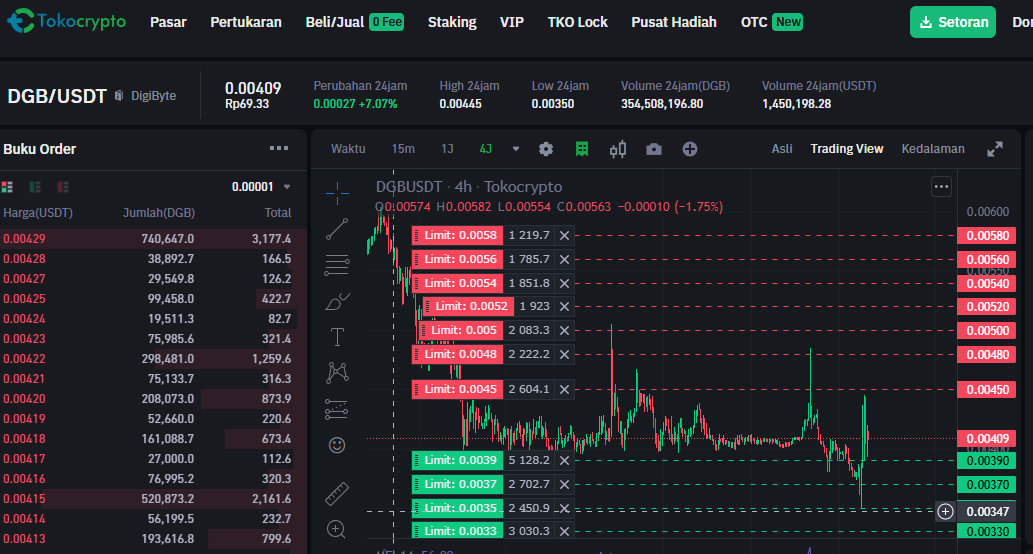Open the Pasar menu
Image resolution: width=1033 pixels, height=554 pixels.
click(168, 22)
